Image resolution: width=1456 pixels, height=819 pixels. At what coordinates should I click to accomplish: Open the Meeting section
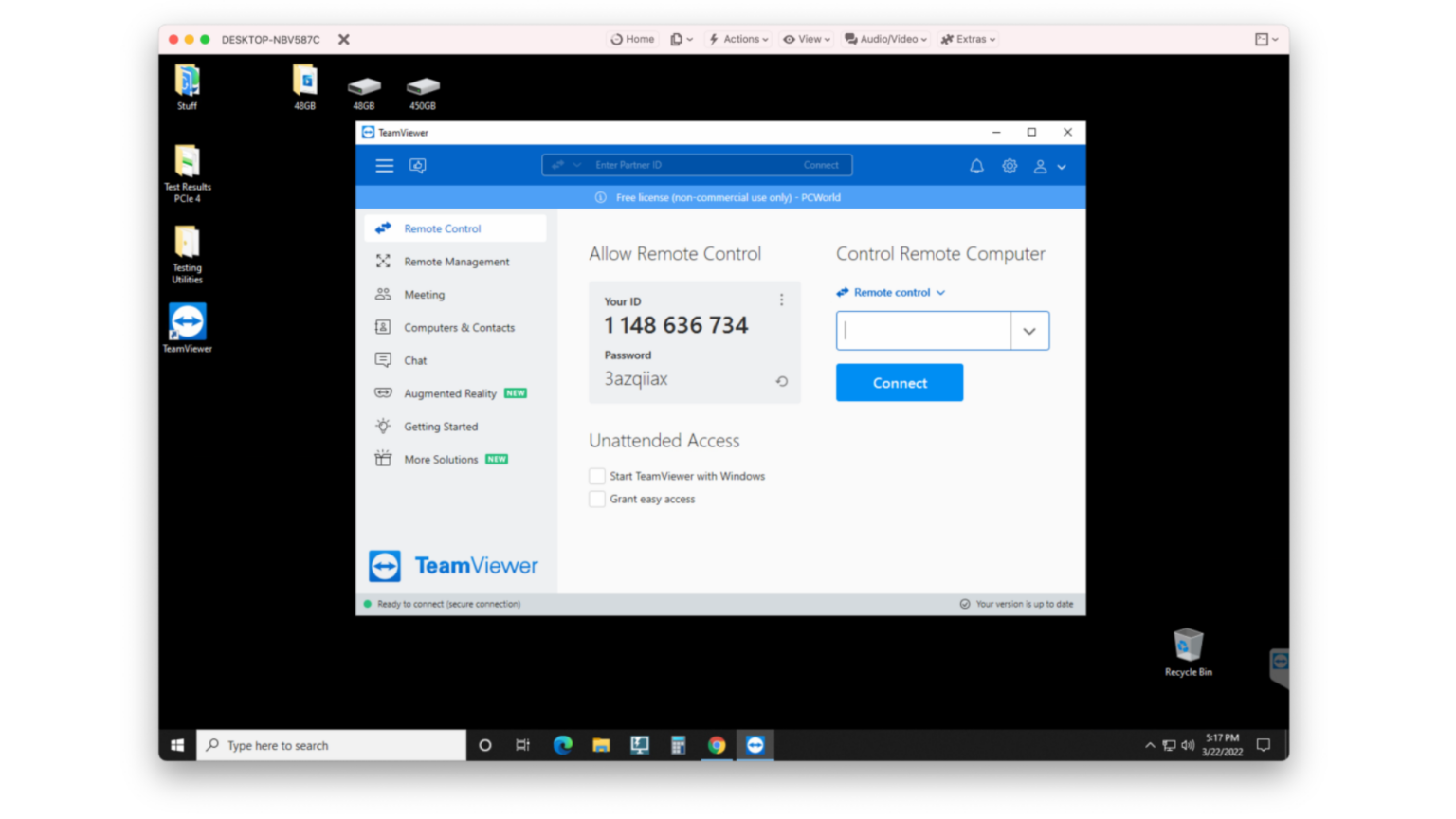(426, 294)
